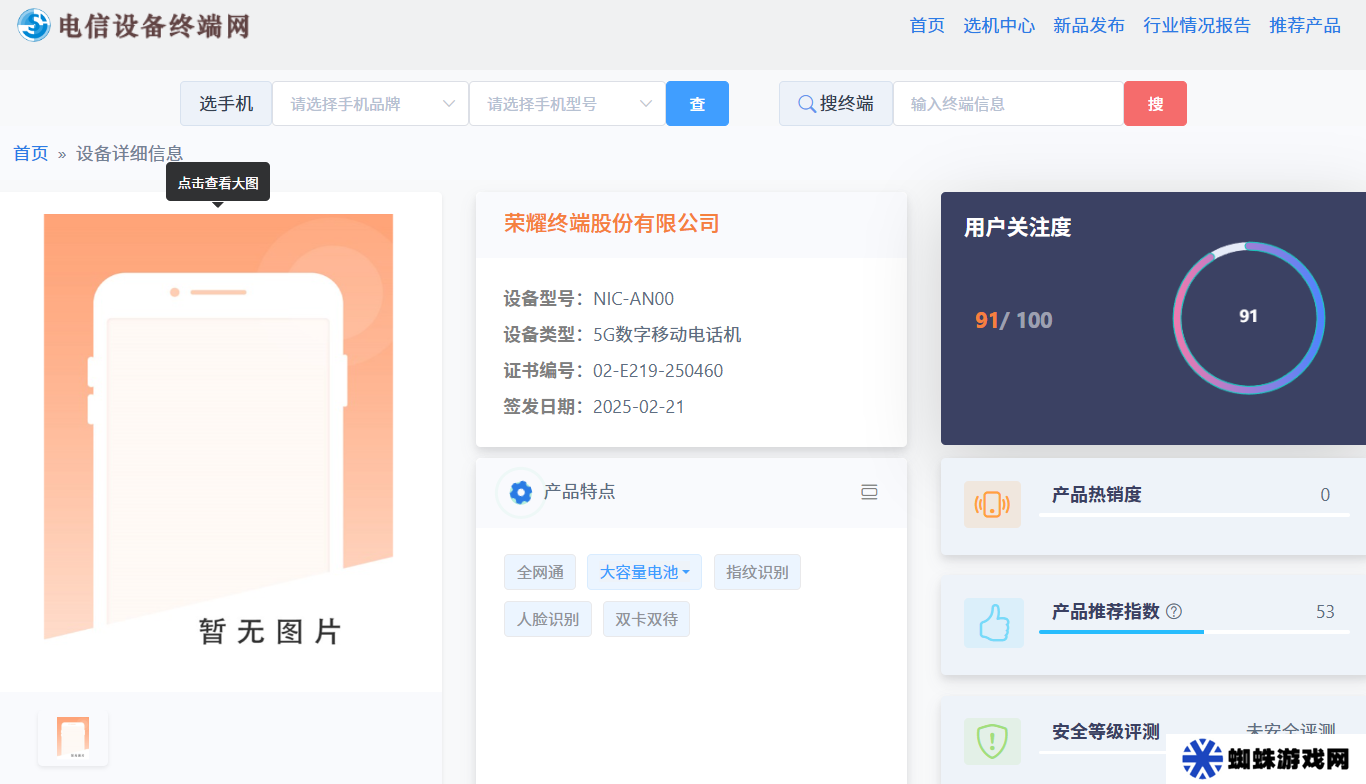
Task: Open the 请选择手机品牌 dropdown
Action: pos(370,103)
